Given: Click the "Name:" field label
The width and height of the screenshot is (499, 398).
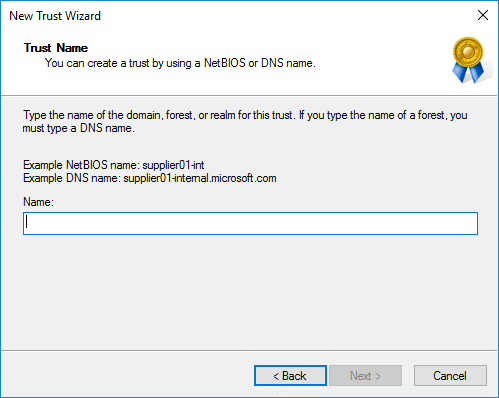Looking at the screenshot, I should click(38, 202).
